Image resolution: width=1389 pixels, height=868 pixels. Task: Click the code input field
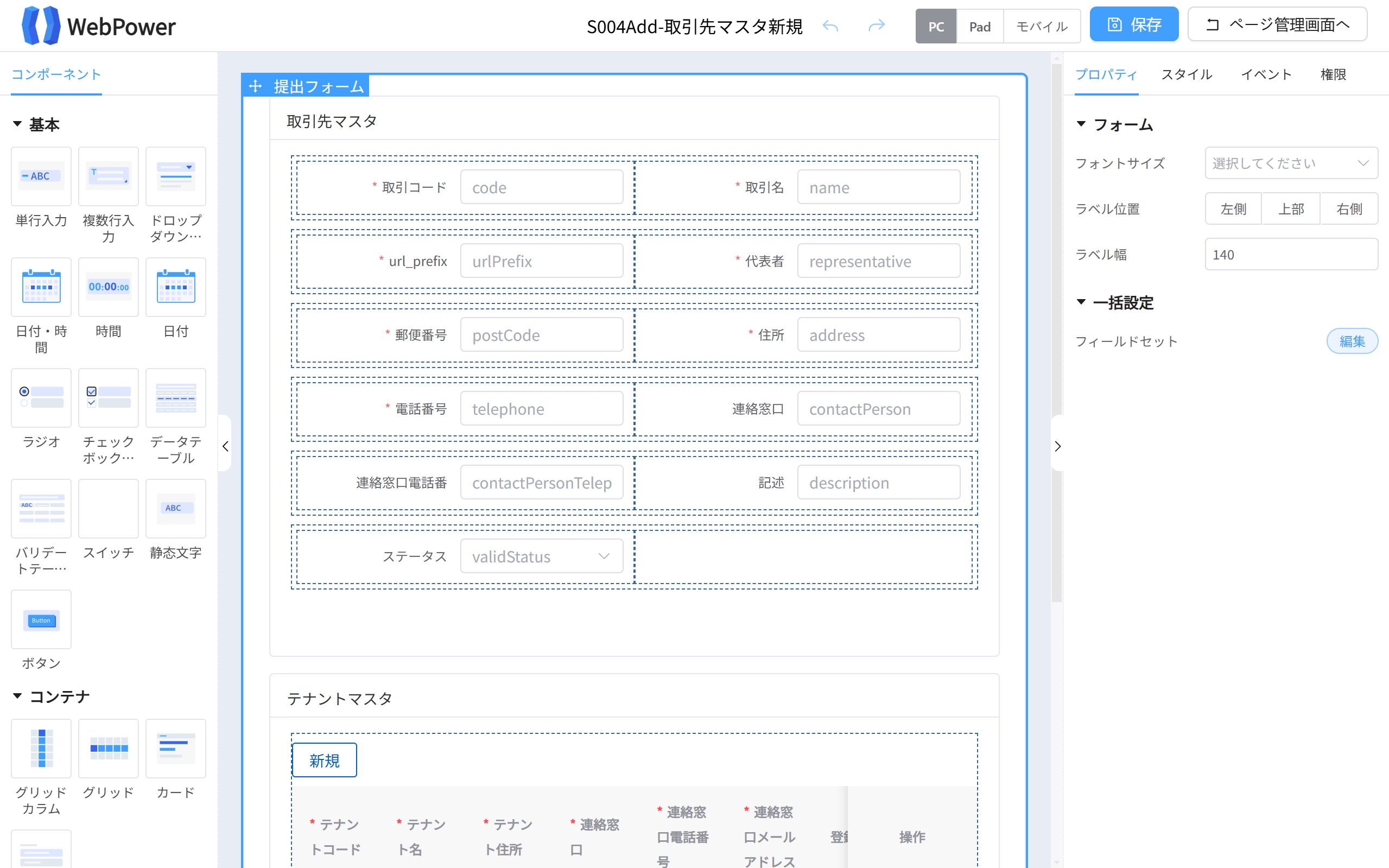pyautogui.click(x=541, y=187)
